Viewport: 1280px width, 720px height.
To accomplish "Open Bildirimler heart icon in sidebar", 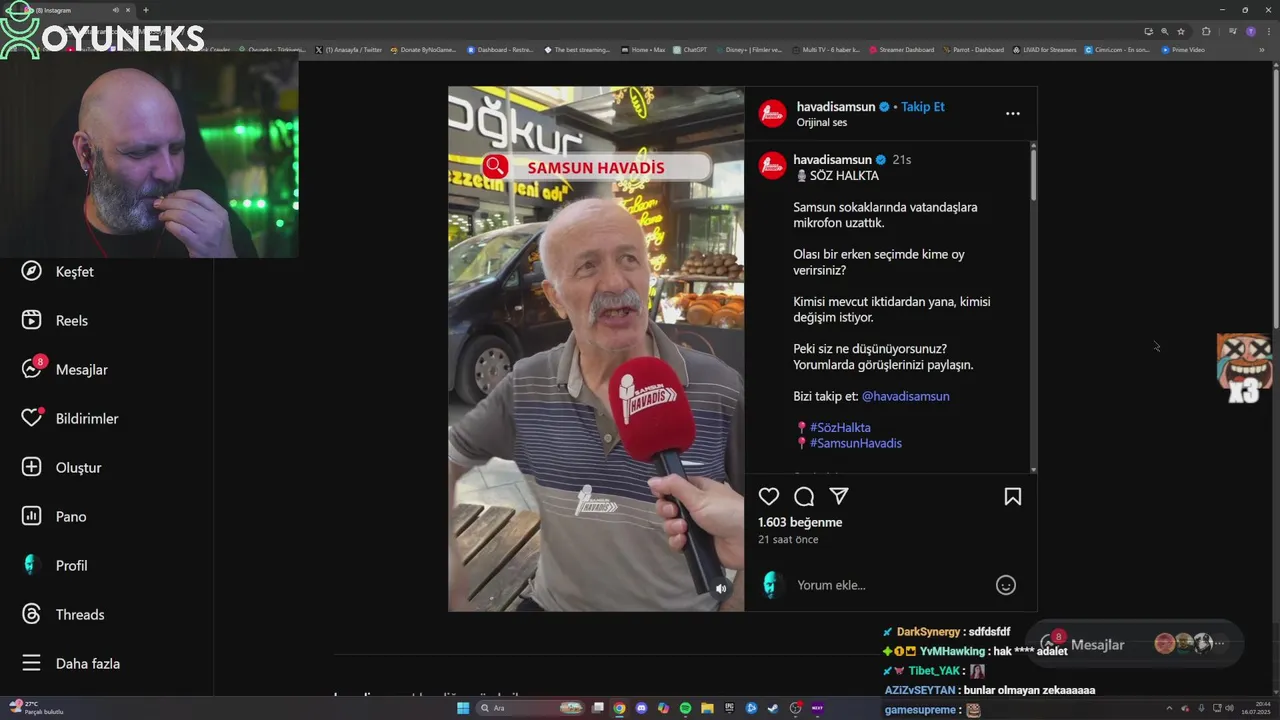I will (x=32, y=418).
